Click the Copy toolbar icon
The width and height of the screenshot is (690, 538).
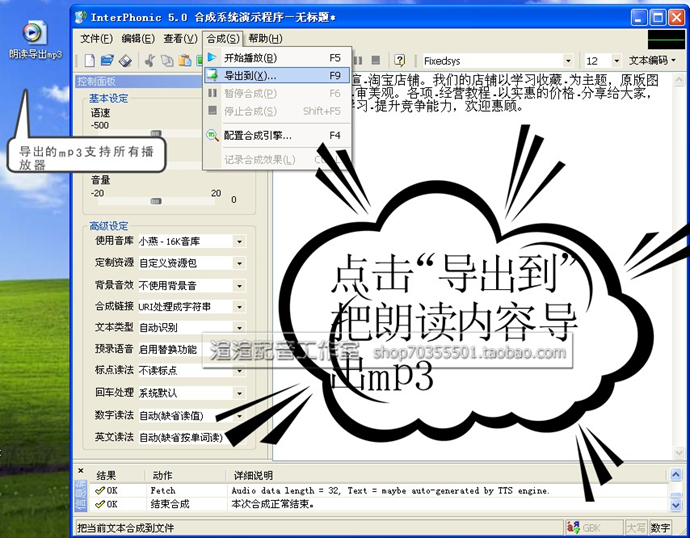pos(167,60)
